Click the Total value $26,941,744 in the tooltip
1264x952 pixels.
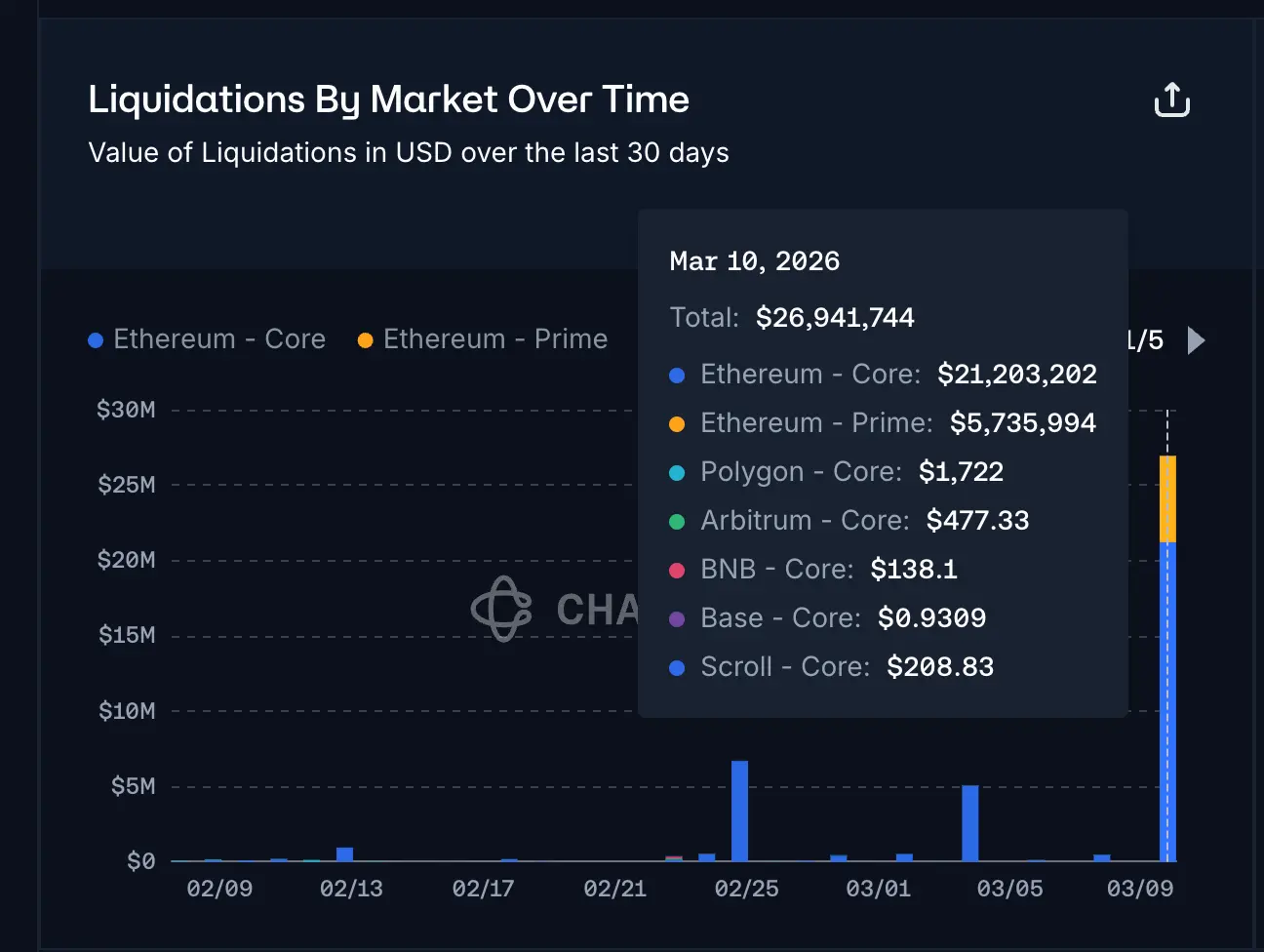(x=835, y=317)
